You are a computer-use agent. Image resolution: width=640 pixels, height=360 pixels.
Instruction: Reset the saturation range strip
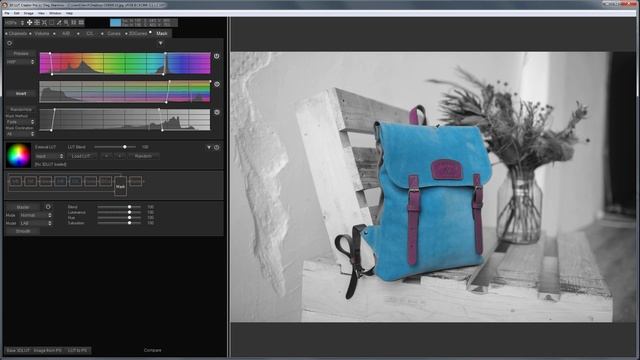[x=217, y=84]
